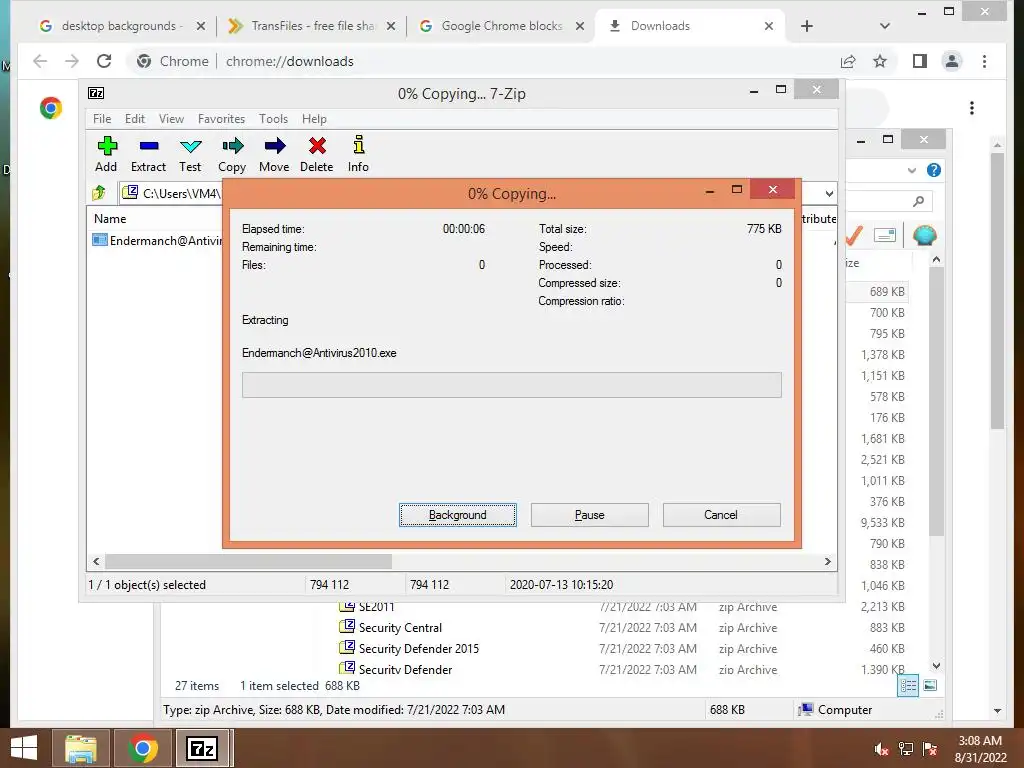The image size is (1024, 768).
Task: Click the Computer label in the status bar
Action: tap(844, 710)
